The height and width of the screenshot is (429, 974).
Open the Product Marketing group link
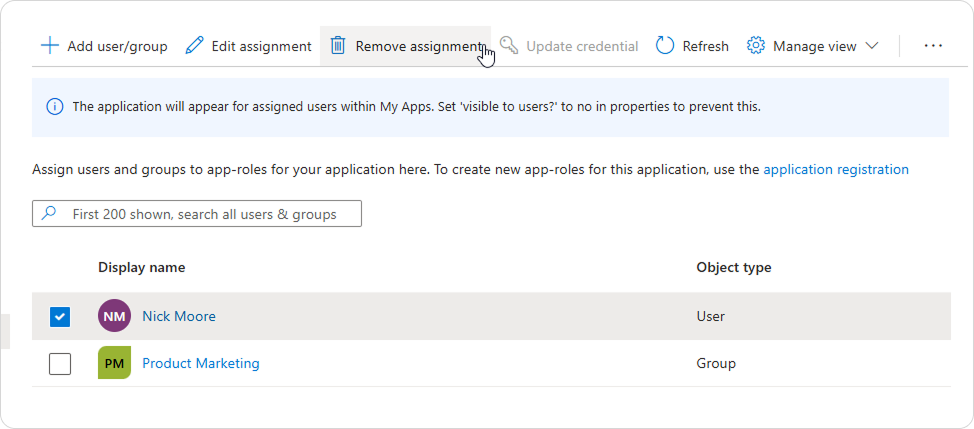point(201,363)
